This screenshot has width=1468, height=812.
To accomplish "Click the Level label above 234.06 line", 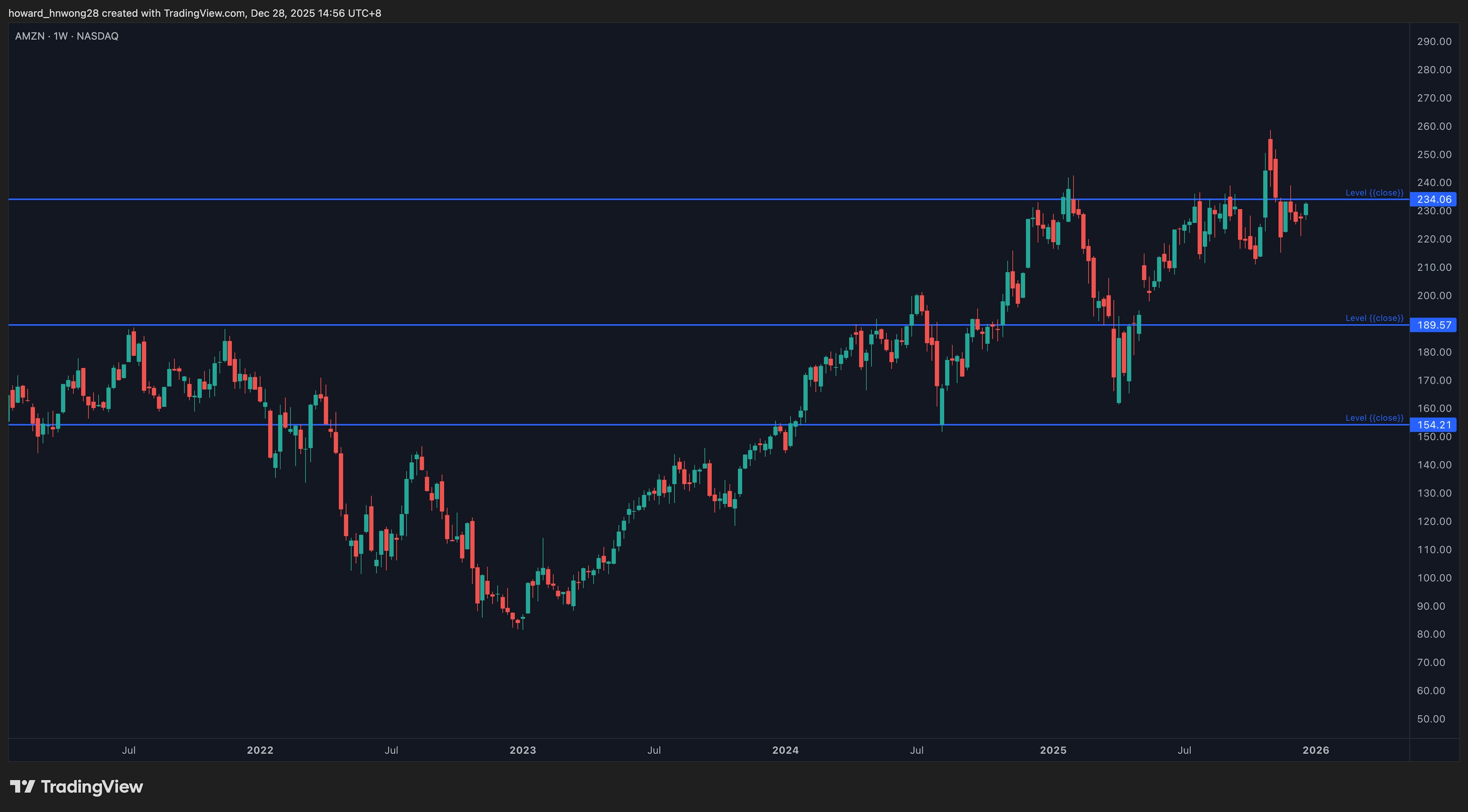I will pos(1374,193).
